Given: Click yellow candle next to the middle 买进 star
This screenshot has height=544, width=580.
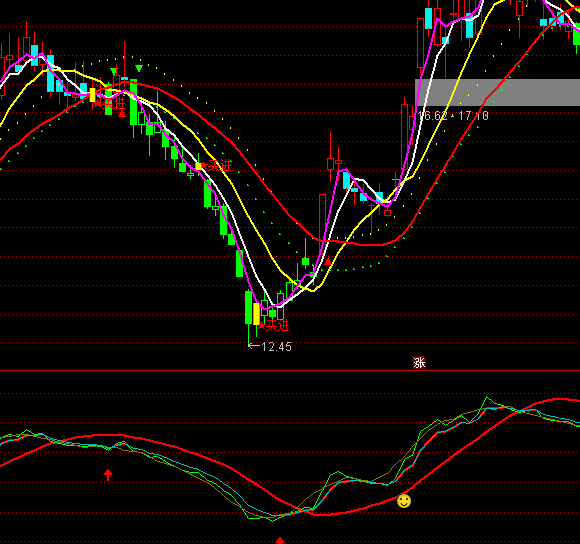Looking at the screenshot, I should [199, 166].
